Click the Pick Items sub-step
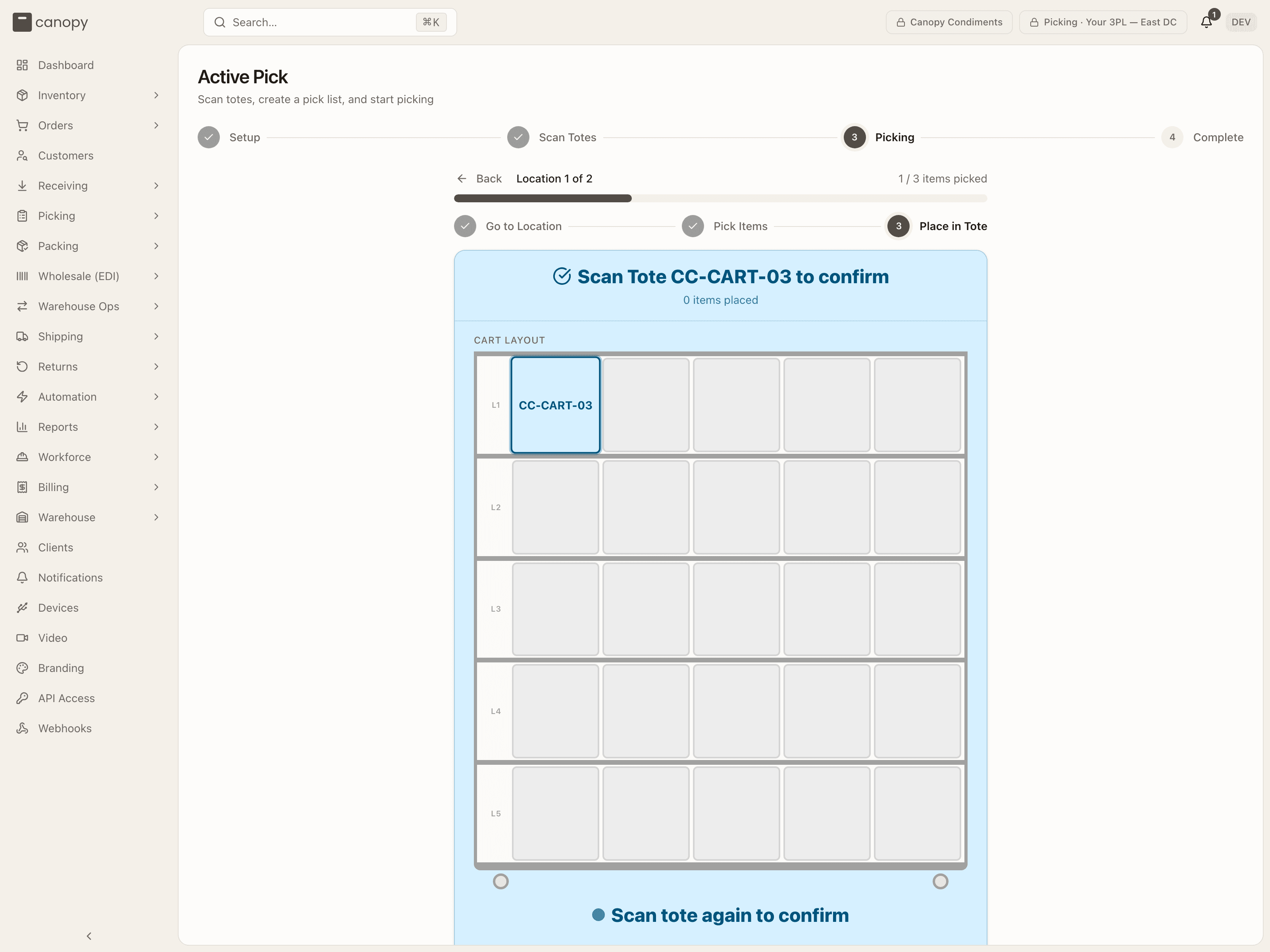The height and width of the screenshot is (952, 1270). pyautogui.click(x=725, y=226)
